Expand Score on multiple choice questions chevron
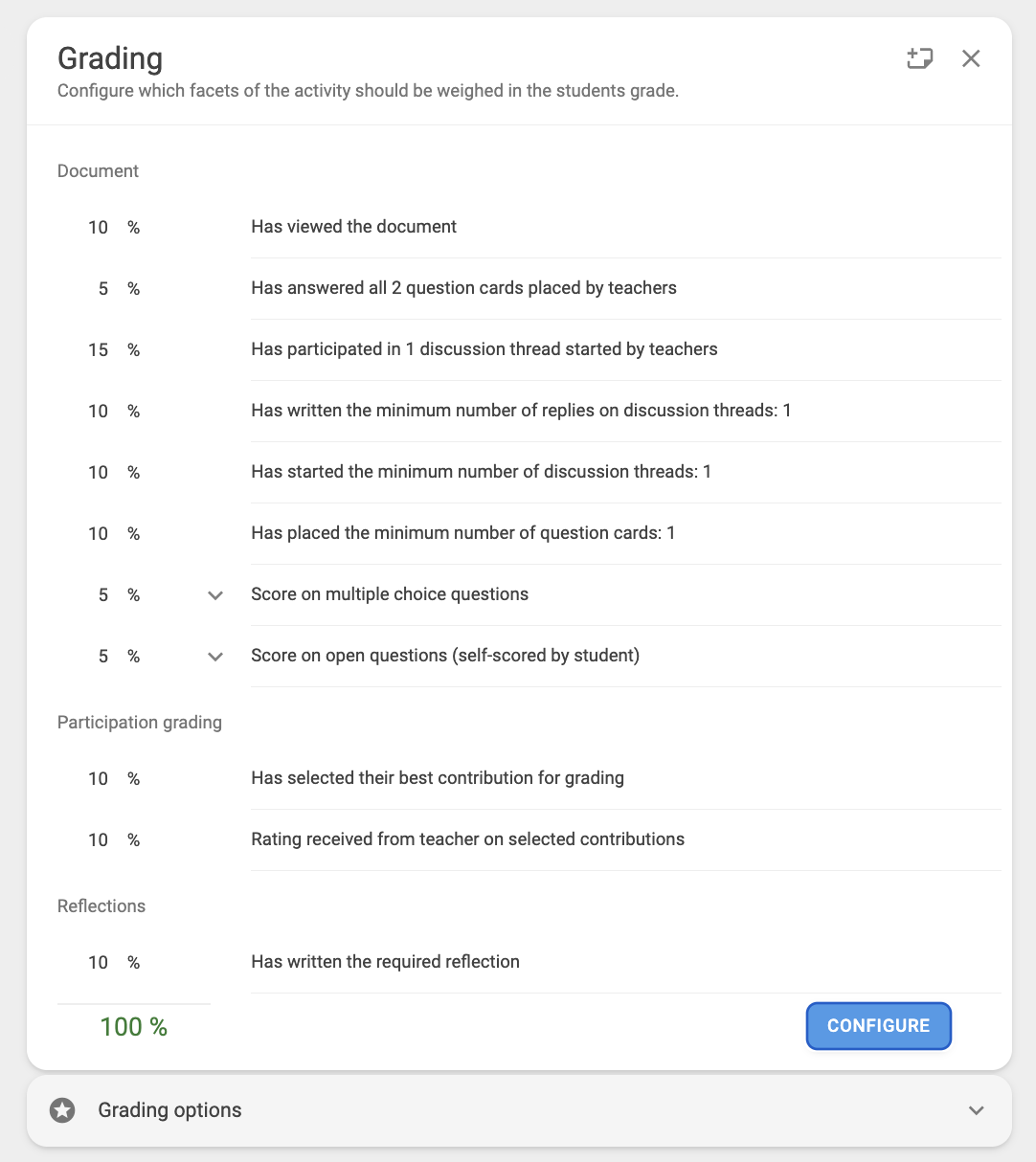The height and width of the screenshot is (1162, 1036). point(215,595)
